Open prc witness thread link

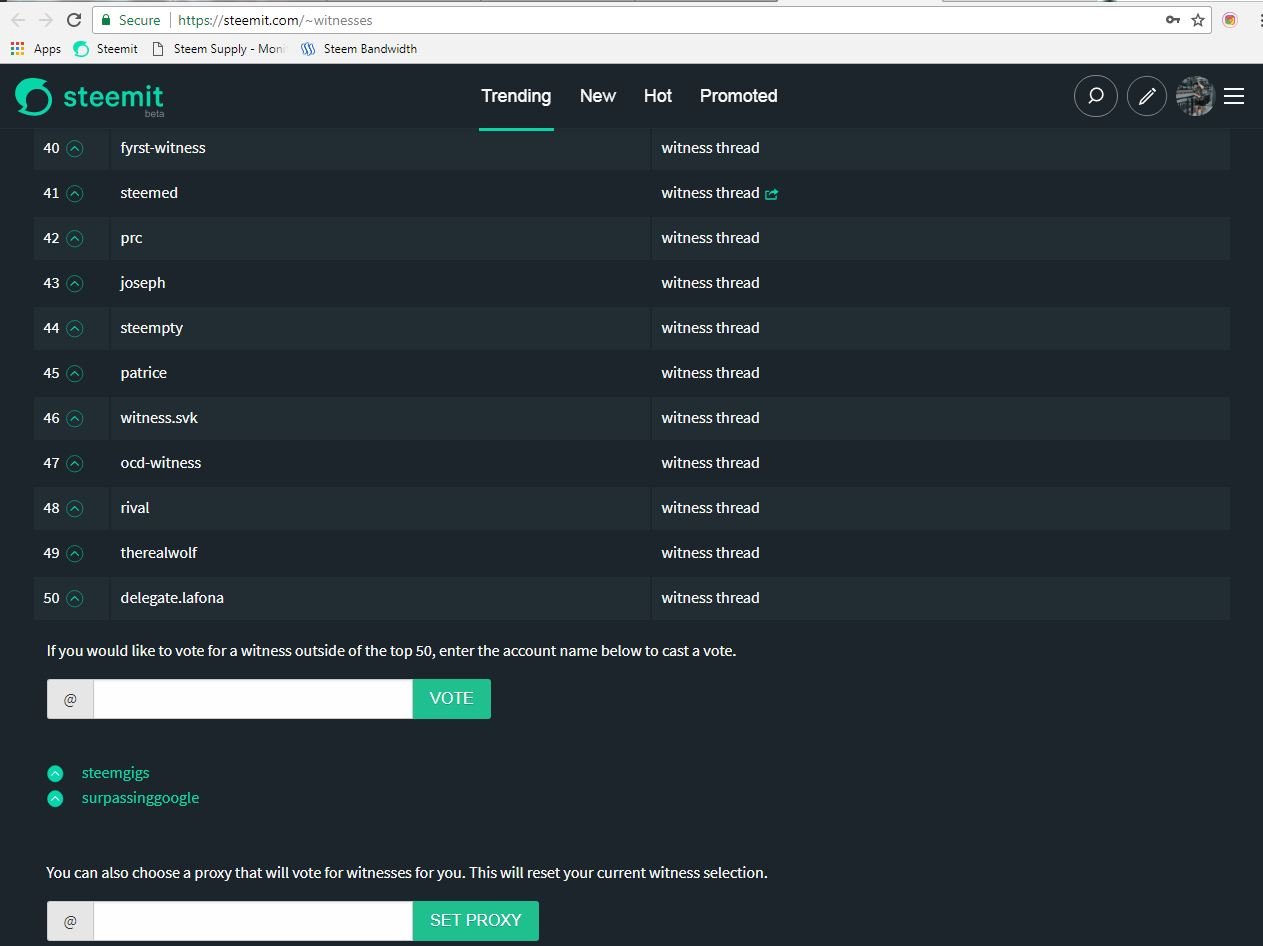coord(710,238)
